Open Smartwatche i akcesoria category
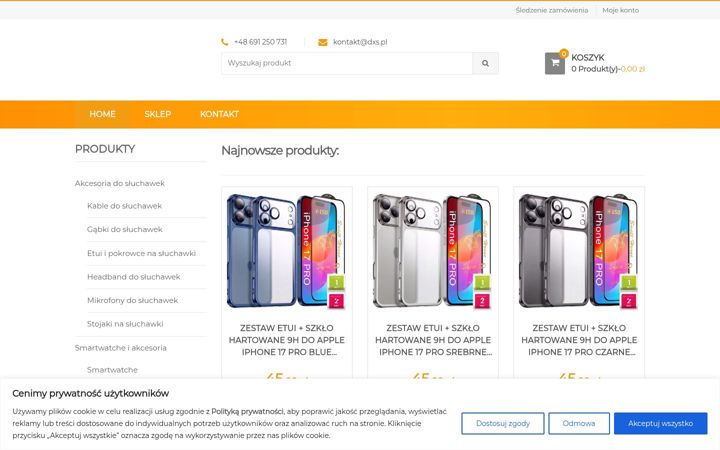The width and height of the screenshot is (720, 450). coord(120,348)
